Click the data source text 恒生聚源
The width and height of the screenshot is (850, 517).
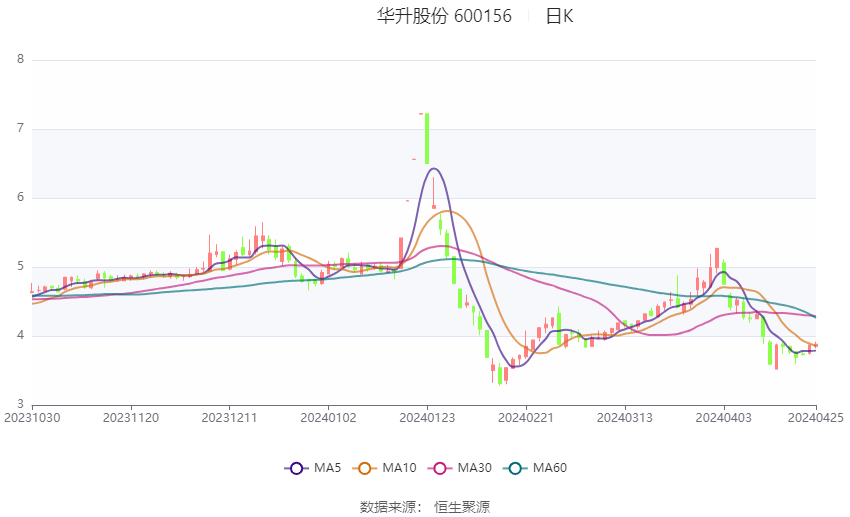click(x=462, y=507)
